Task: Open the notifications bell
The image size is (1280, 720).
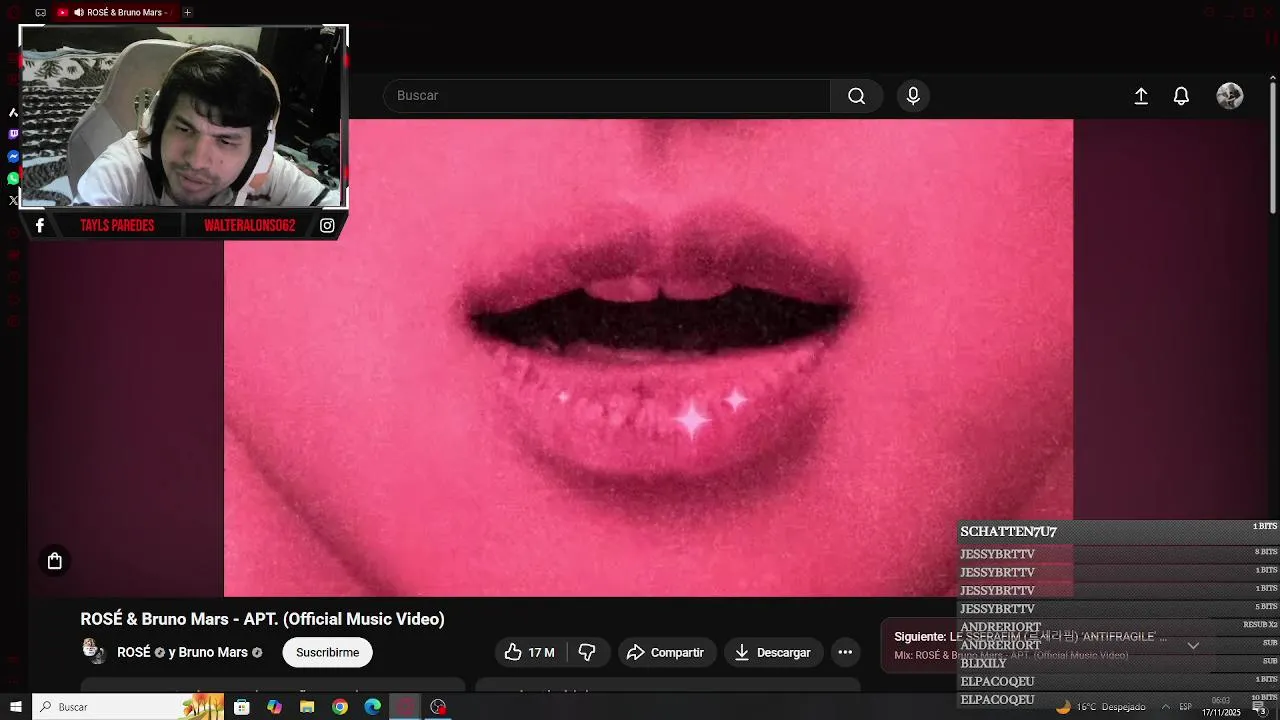Action: 1181,96
